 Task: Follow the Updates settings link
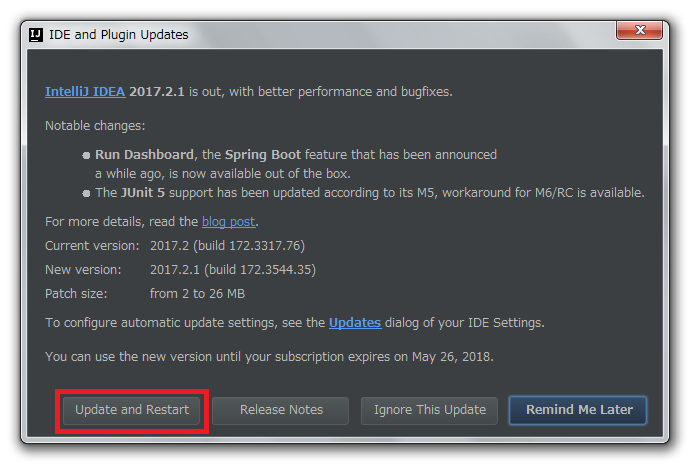click(355, 323)
